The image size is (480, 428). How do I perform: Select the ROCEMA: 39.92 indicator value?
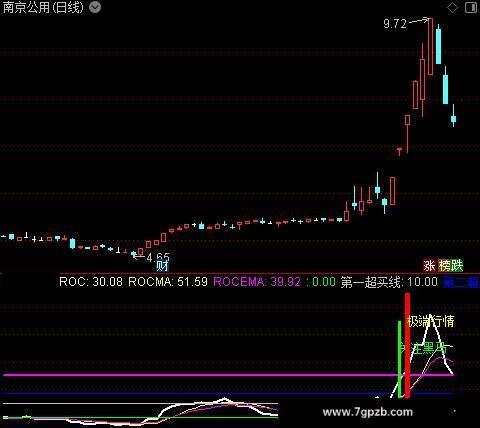click(257, 282)
